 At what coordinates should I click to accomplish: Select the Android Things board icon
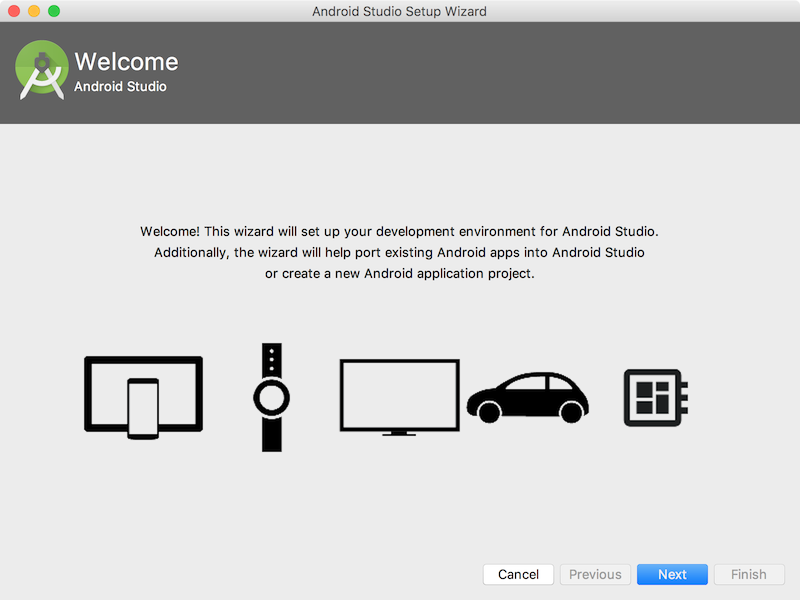coord(656,398)
